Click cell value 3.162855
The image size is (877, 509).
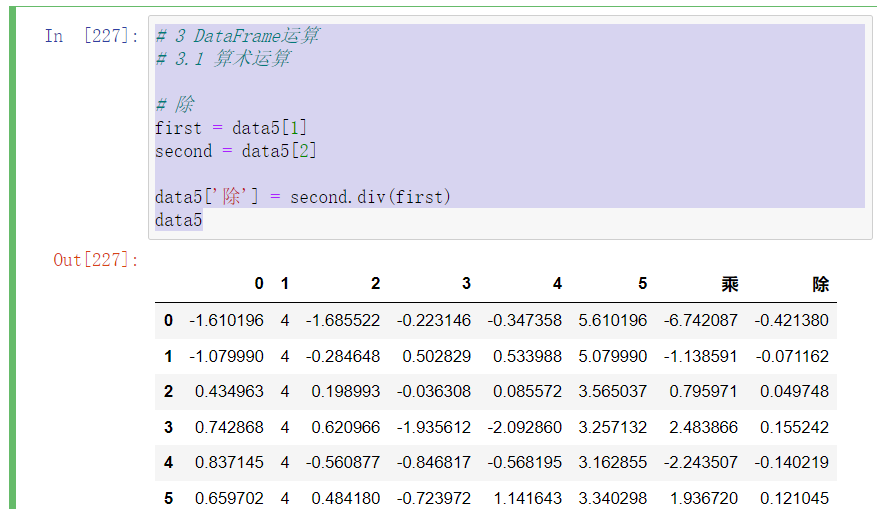pos(612,463)
